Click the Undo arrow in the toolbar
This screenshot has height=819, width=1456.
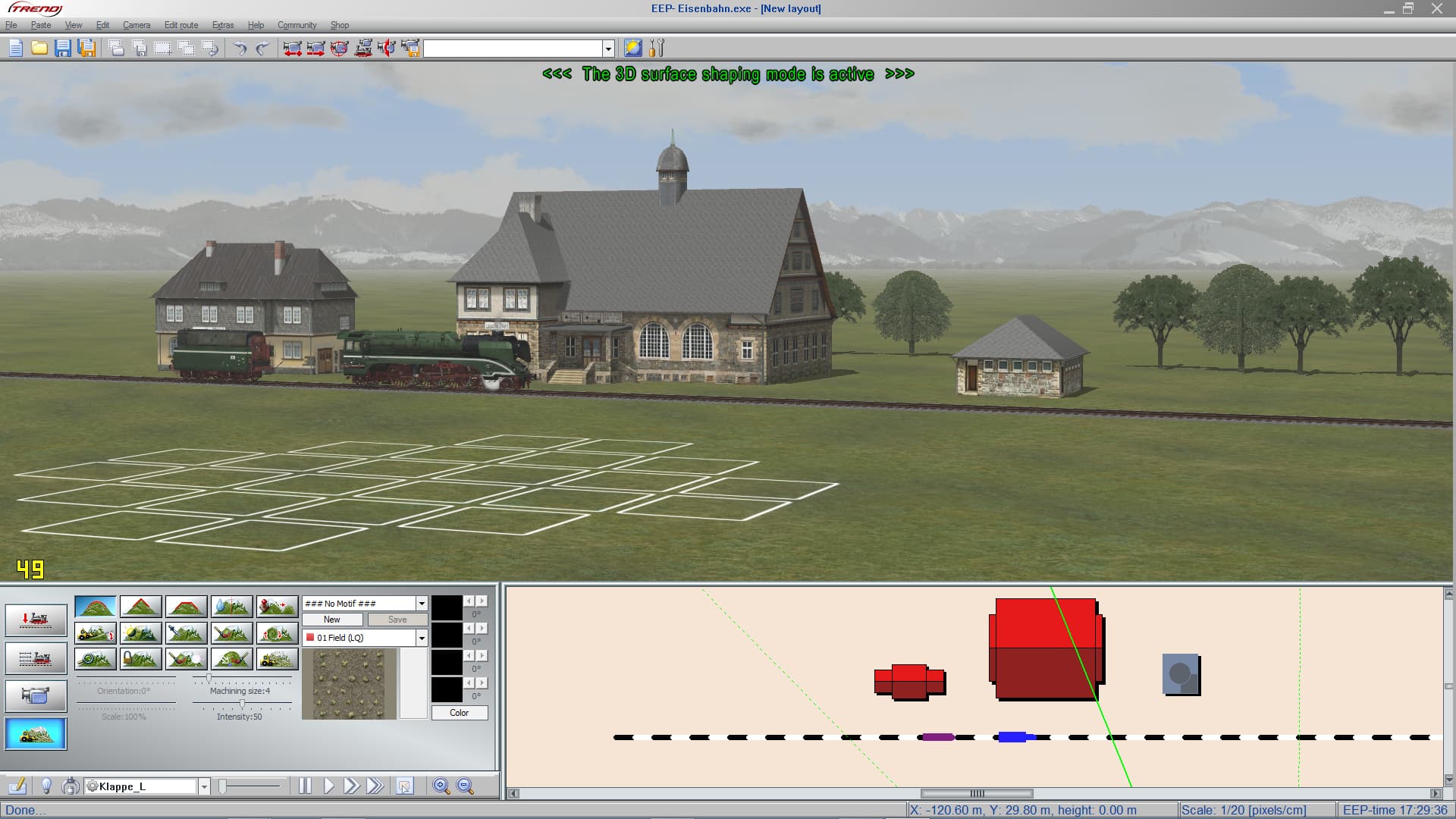point(240,49)
